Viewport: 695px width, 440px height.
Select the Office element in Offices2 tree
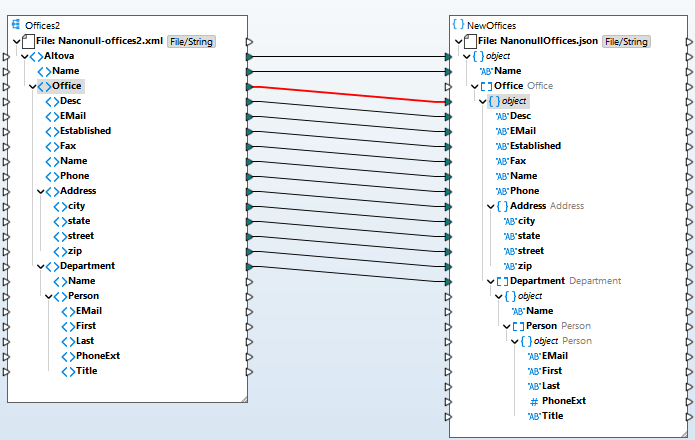(x=67, y=87)
